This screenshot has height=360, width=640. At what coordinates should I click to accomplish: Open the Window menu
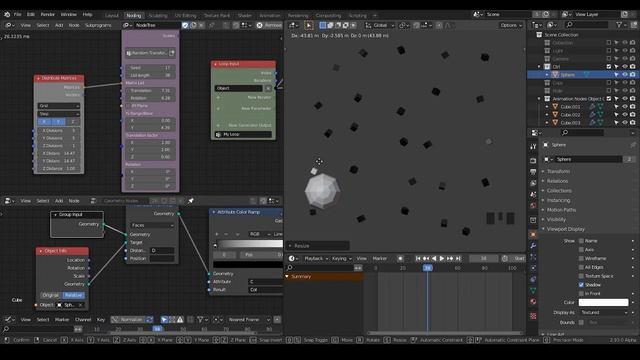point(69,14)
